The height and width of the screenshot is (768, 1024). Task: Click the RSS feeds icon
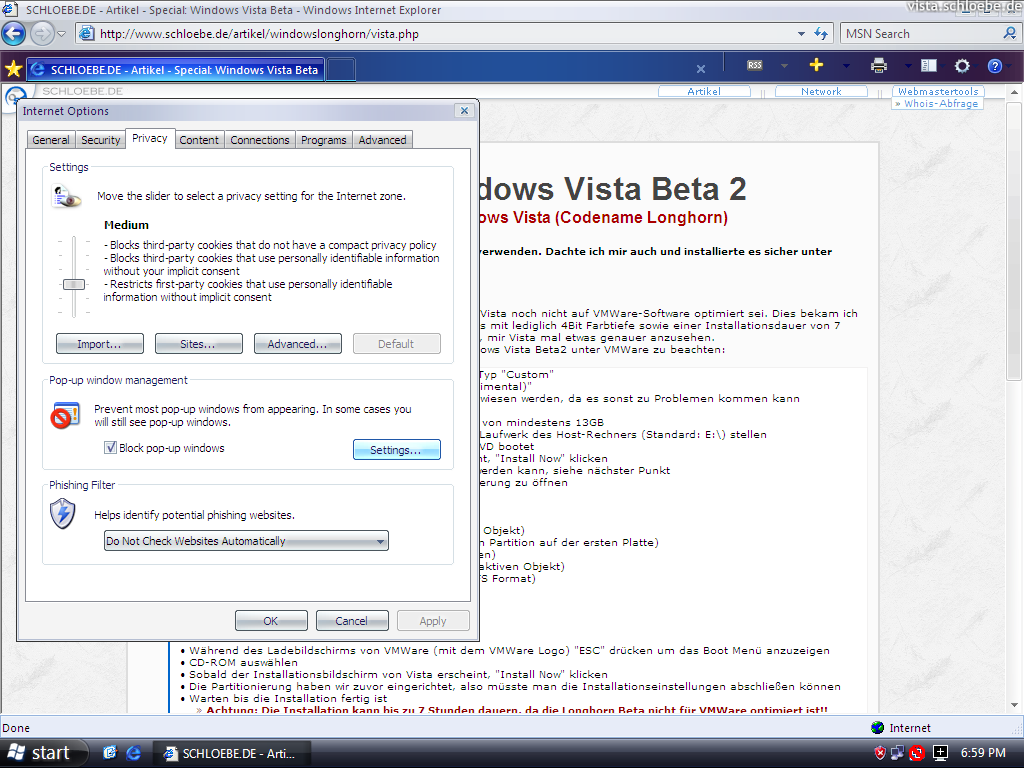(755, 65)
